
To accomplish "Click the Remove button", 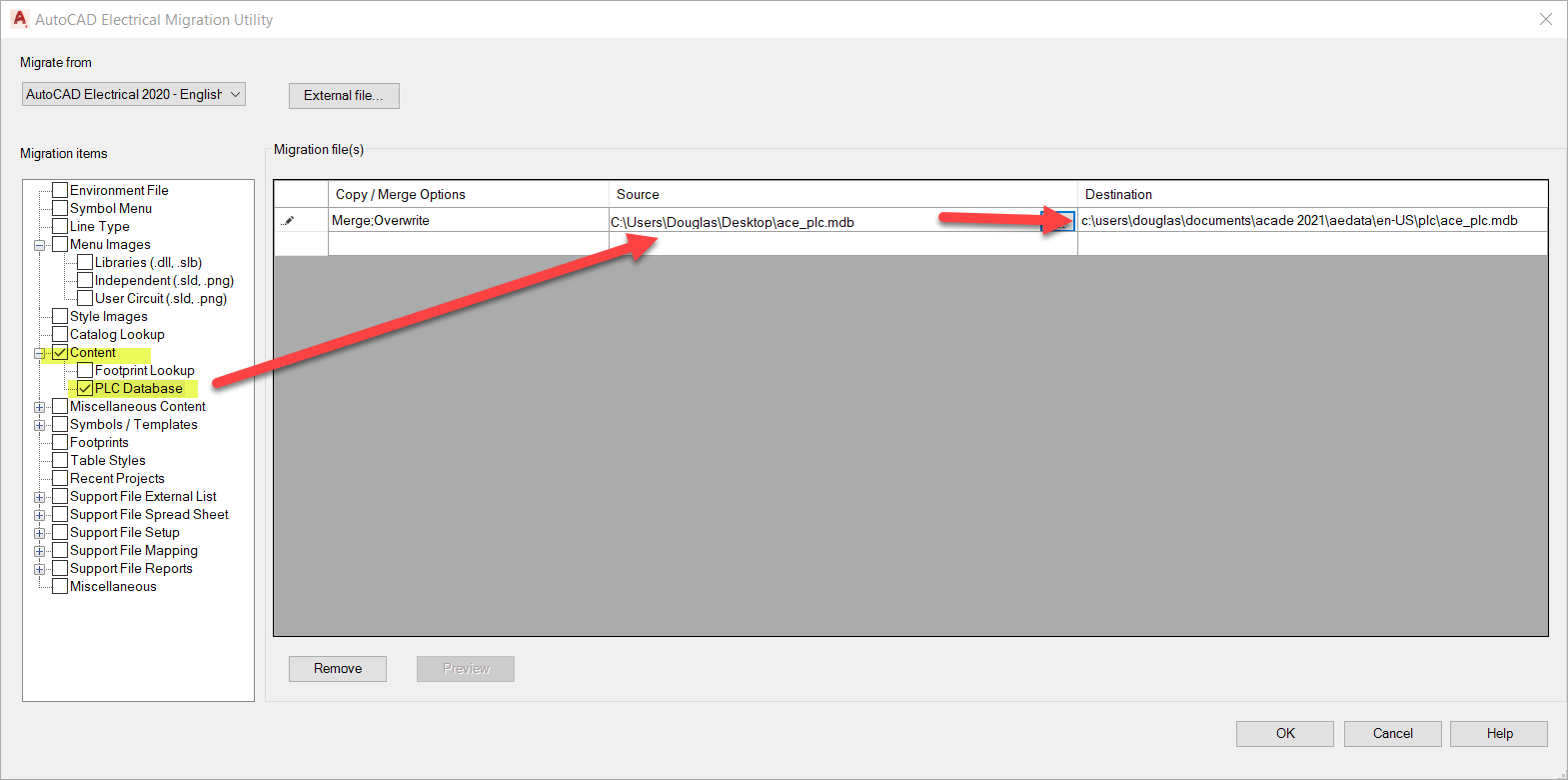I will click(338, 669).
